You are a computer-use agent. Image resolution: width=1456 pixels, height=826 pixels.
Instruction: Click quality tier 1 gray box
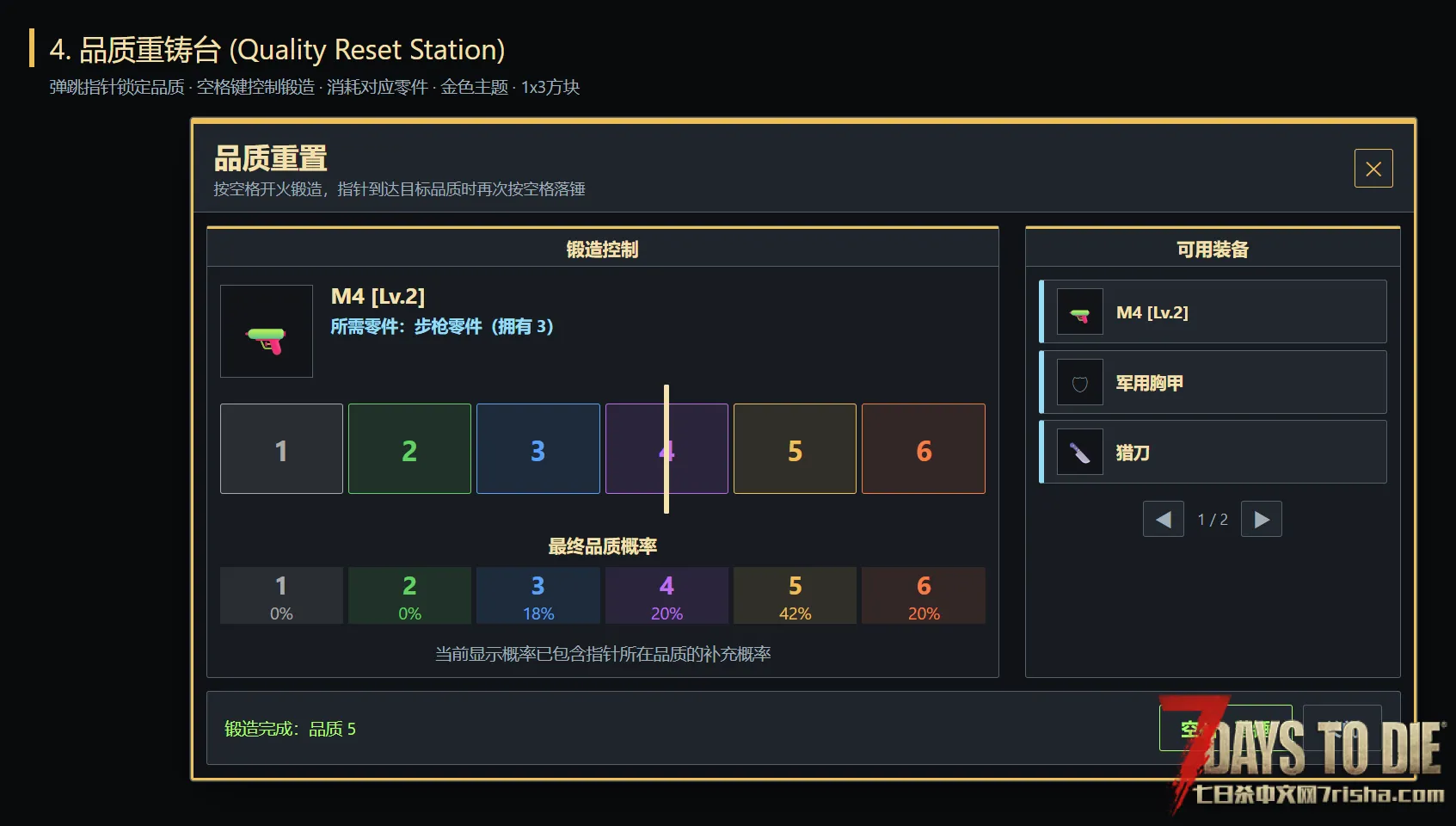281,449
